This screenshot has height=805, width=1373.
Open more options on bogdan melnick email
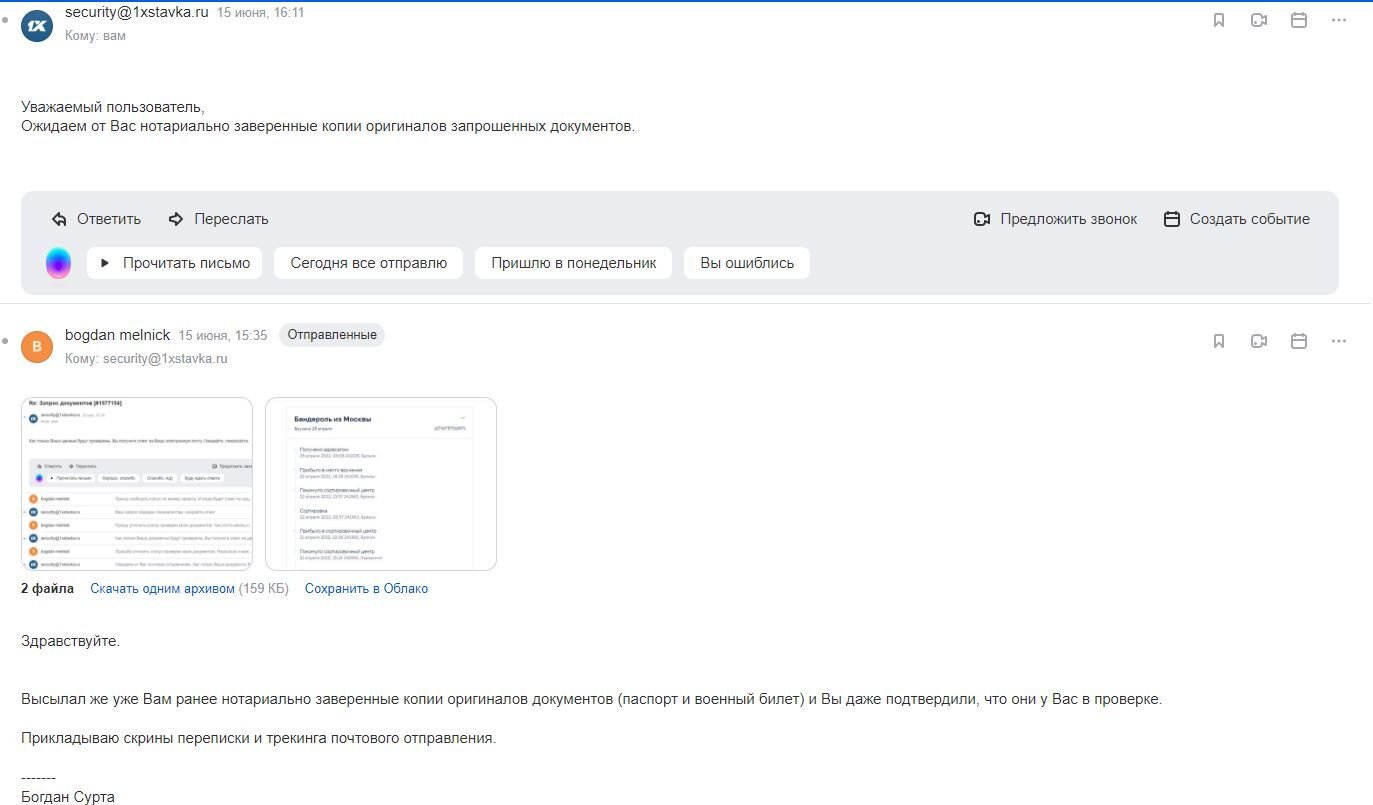(1339, 341)
